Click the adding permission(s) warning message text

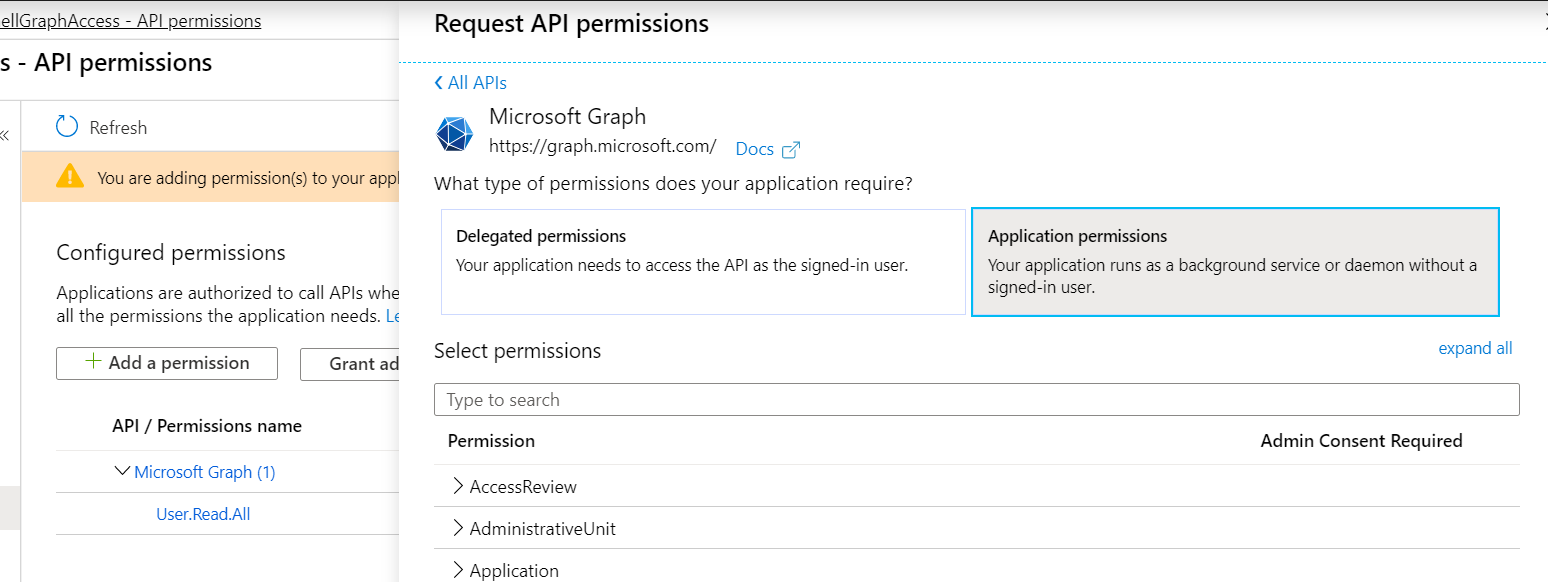click(x=248, y=178)
